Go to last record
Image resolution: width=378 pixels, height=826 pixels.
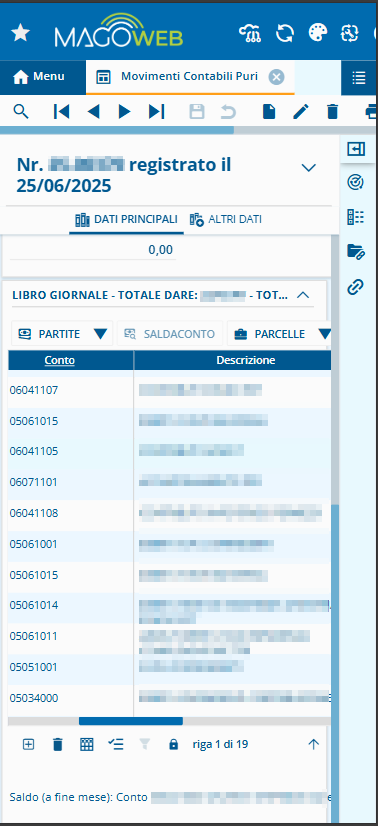pyautogui.click(x=156, y=112)
